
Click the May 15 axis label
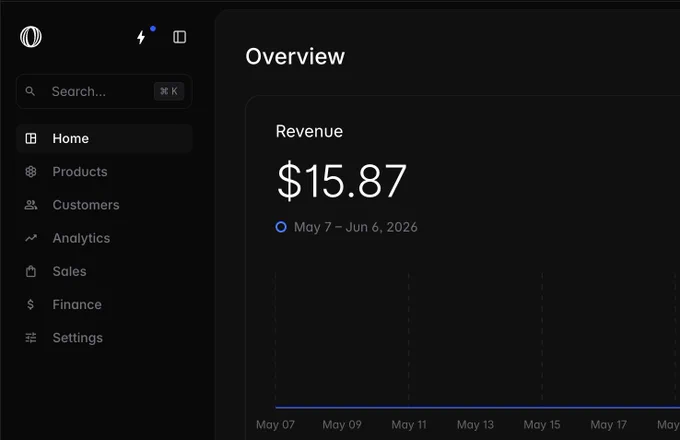click(542, 425)
